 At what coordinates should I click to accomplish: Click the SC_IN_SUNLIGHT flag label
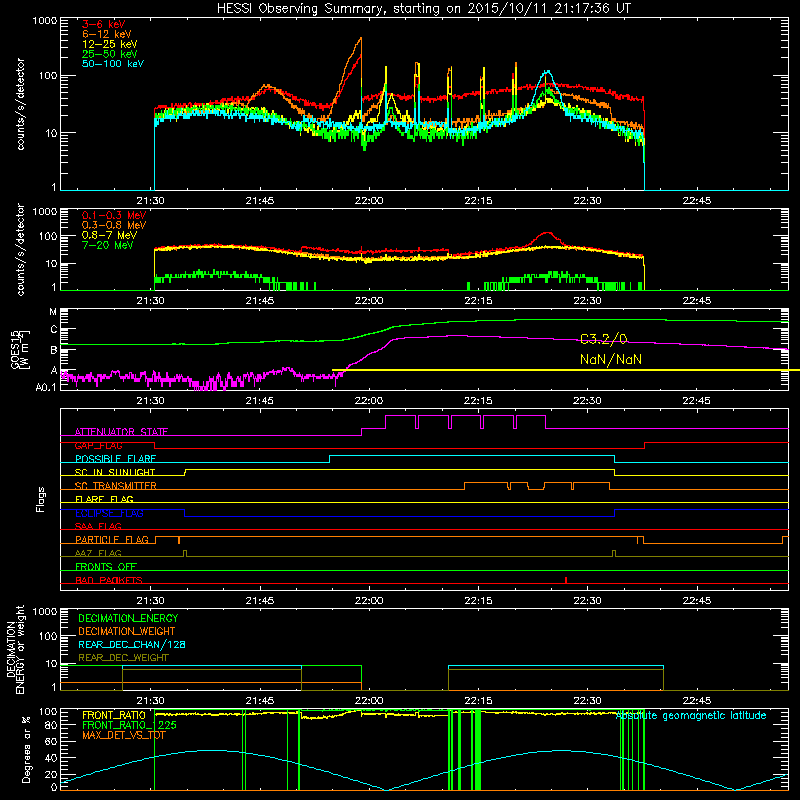(115, 472)
